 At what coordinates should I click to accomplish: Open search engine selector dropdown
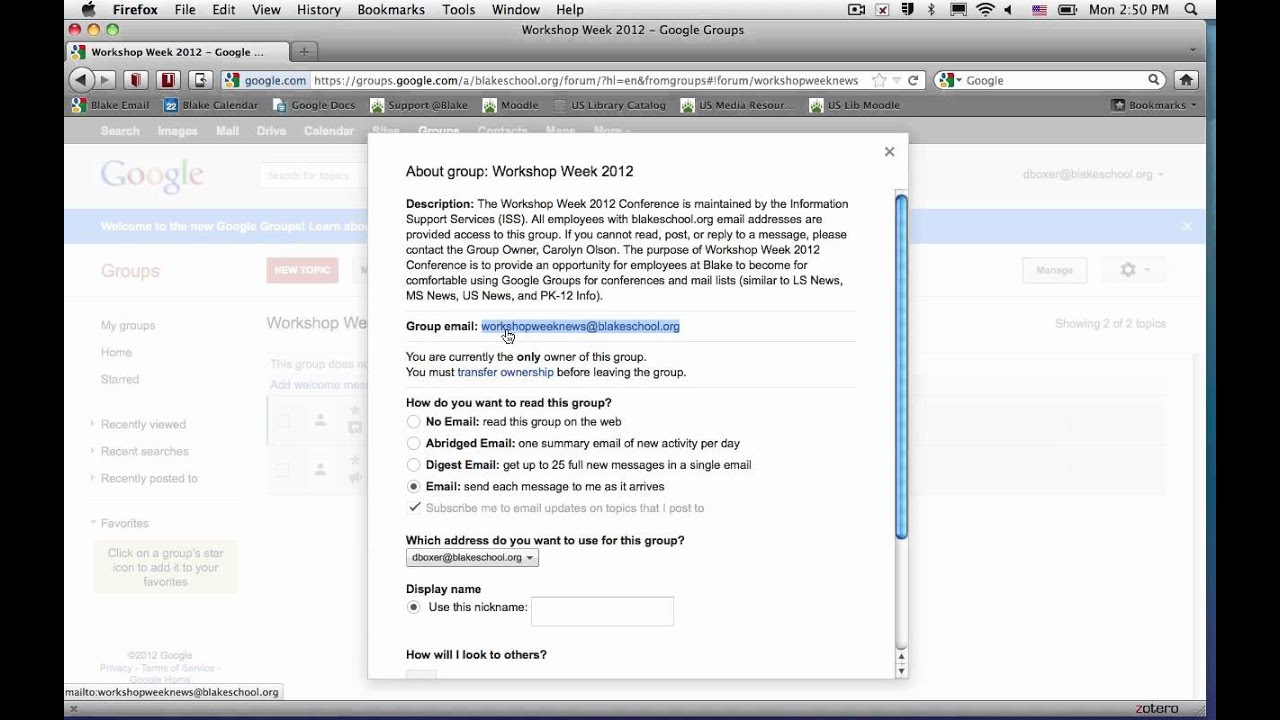pos(950,80)
